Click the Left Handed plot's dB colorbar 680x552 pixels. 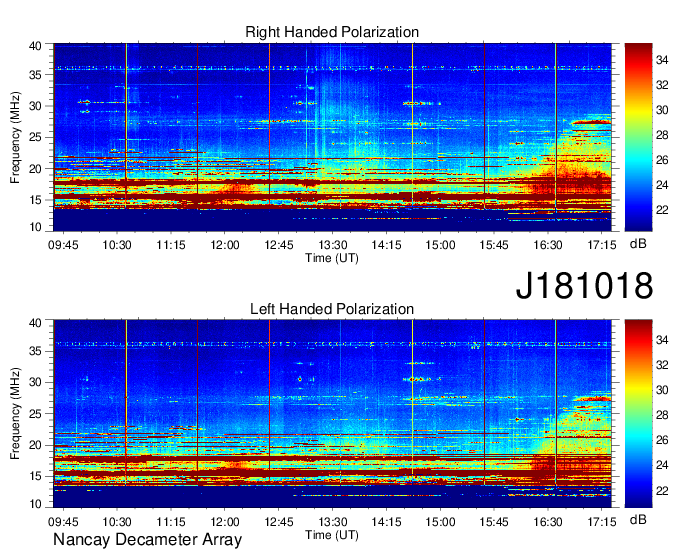pyautogui.click(x=638, y=414)
